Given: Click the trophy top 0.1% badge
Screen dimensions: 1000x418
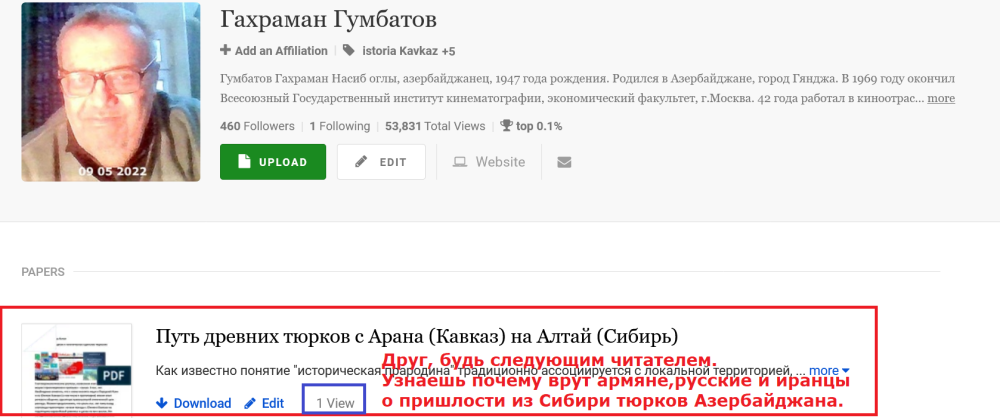Looking at the screenshot, I should click(x=531, y=126).
